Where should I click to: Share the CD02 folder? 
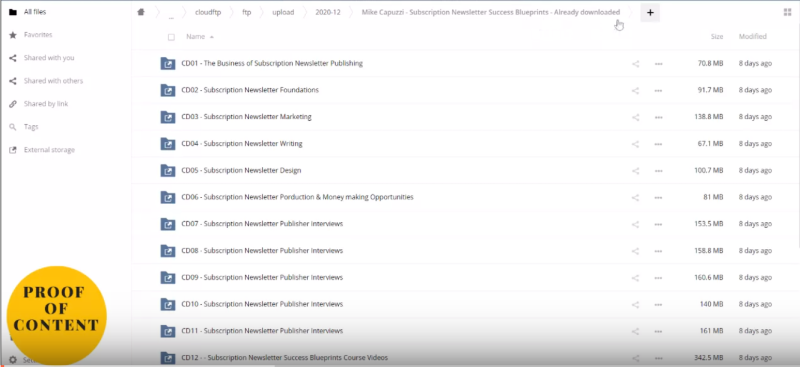pyautogui.click(x=636, y=90)
